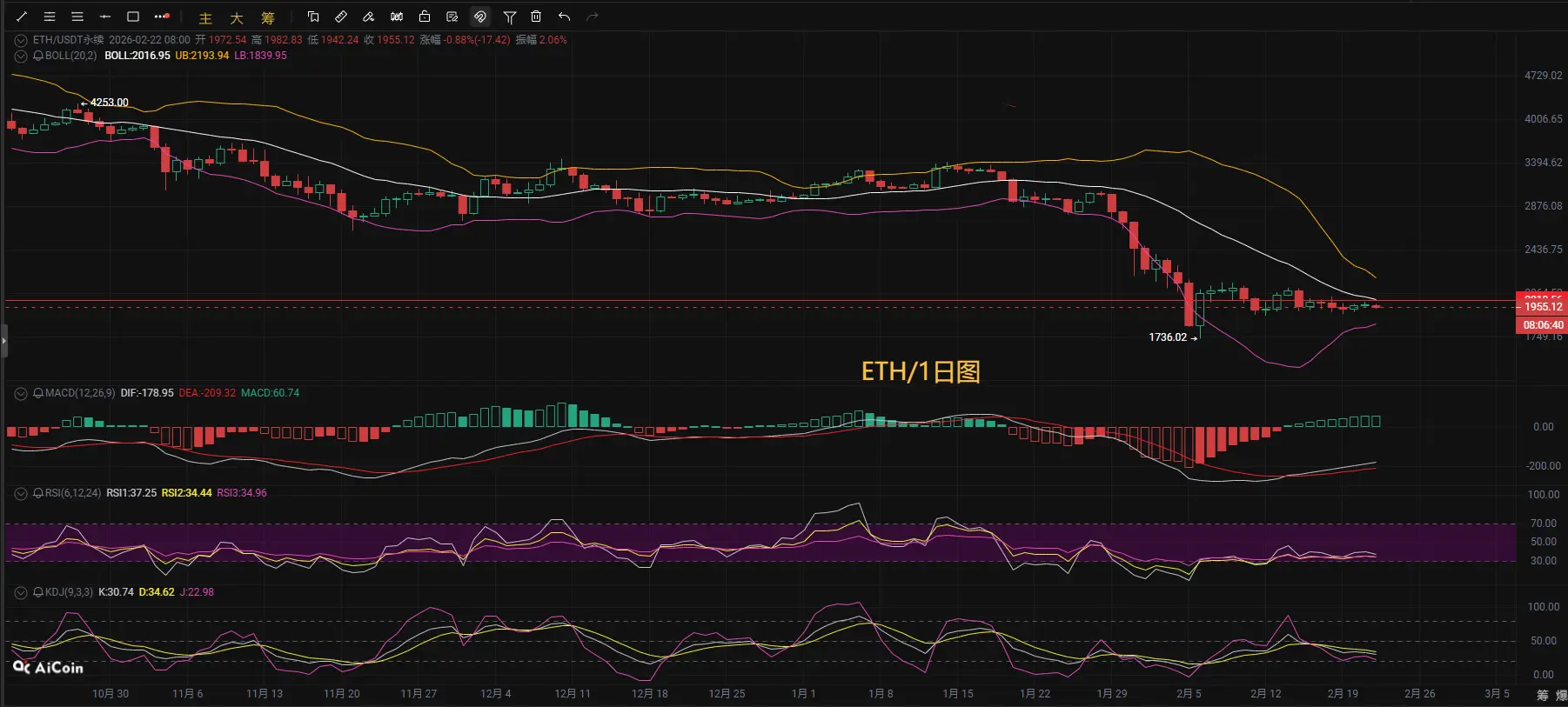Click the current price tag 1955.12
Viewport: 1568px width, 707px height.
click(x=1543, y=307)
